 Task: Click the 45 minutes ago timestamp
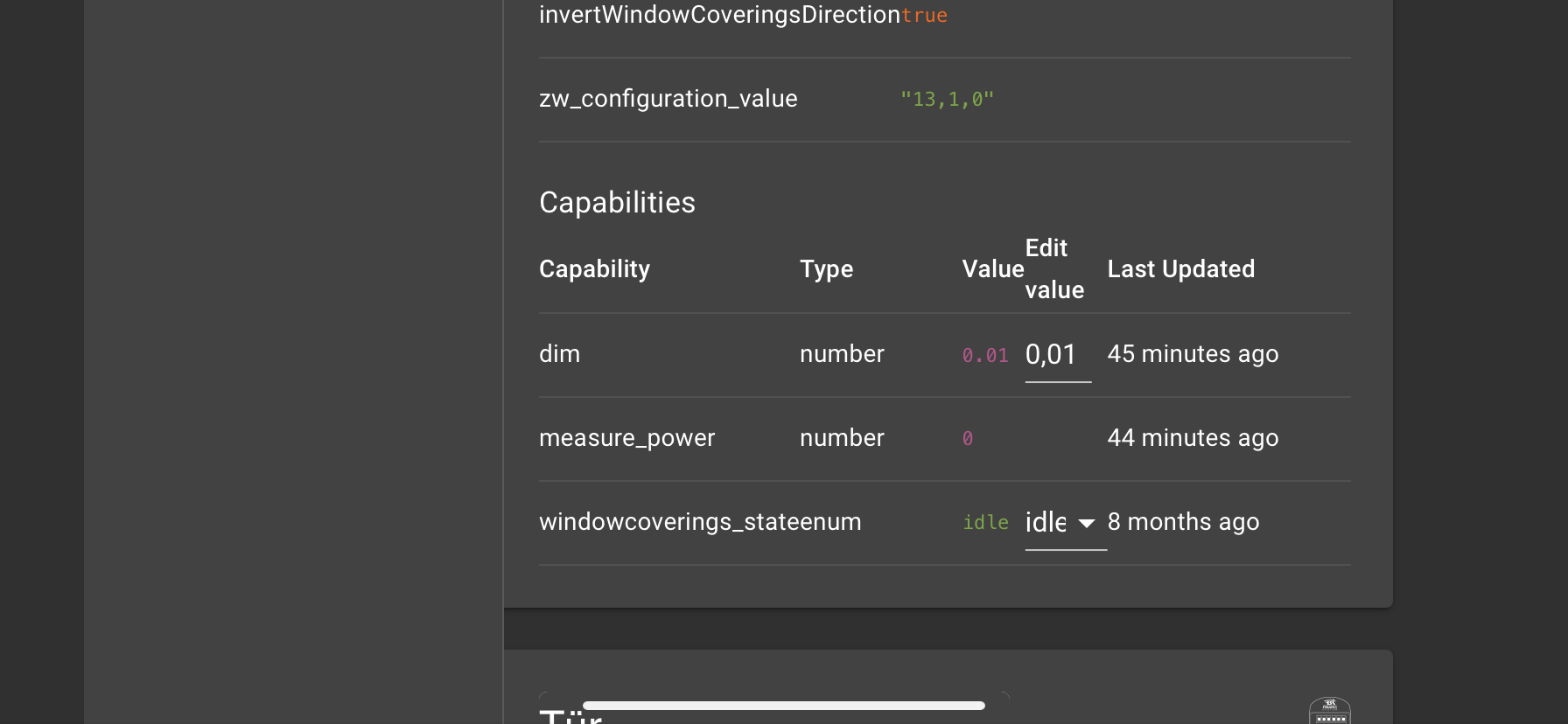1192,354
